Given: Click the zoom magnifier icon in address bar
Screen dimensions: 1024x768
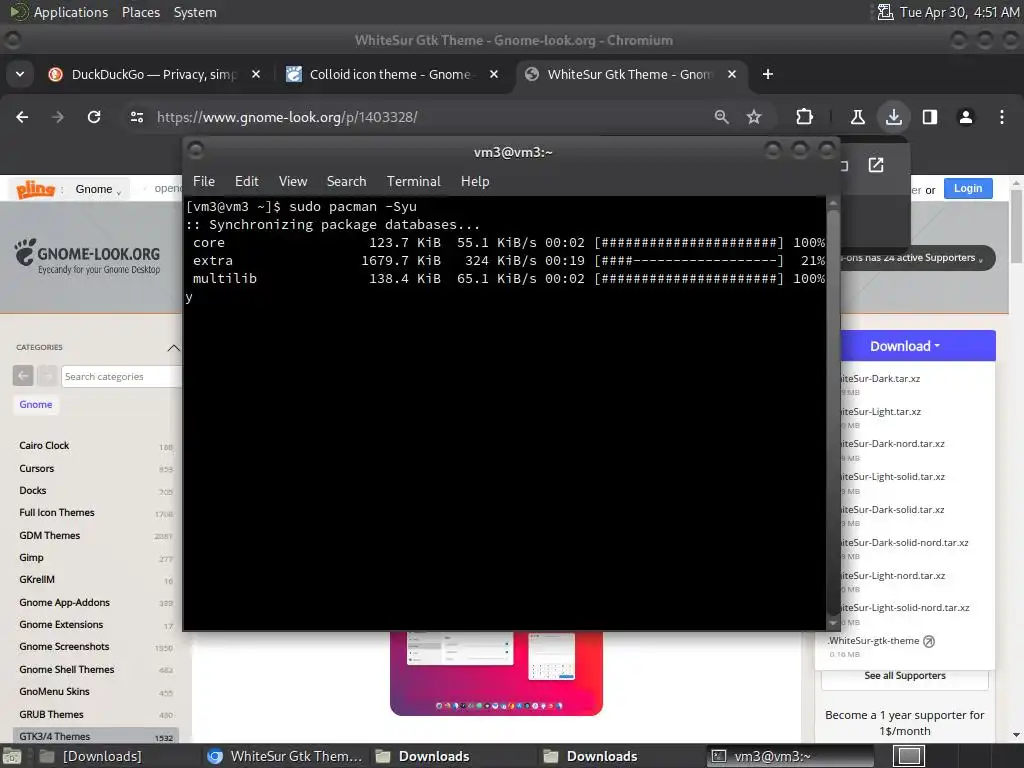Looking at the screenshot, I should pyautogui.click(x=722, y=117).
